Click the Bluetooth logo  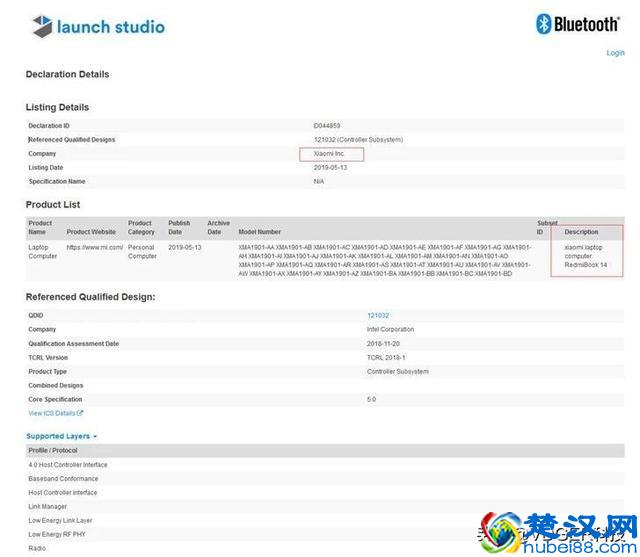pos(578,24)
